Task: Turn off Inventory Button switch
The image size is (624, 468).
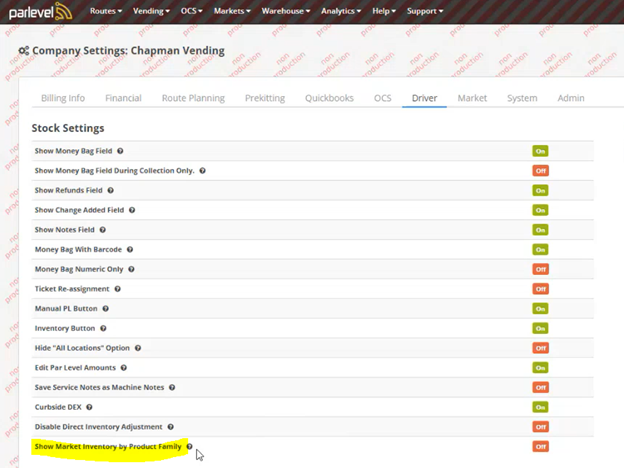Action: pyautogui.click(x=540, y=328)
